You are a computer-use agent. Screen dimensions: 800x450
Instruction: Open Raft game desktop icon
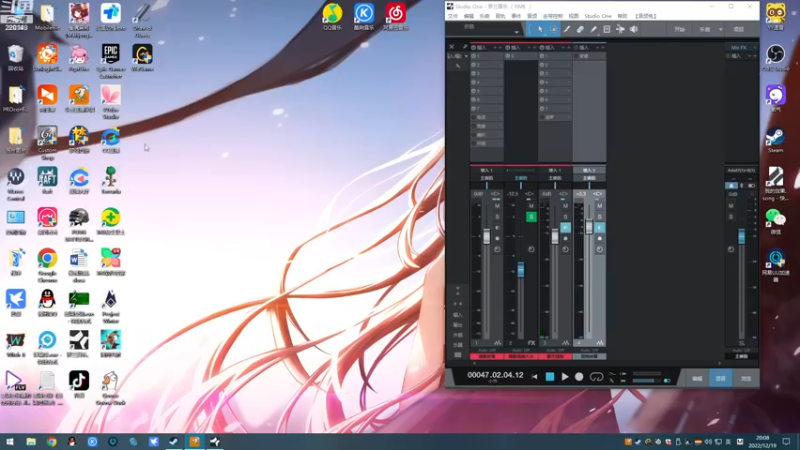pos(47,180)
